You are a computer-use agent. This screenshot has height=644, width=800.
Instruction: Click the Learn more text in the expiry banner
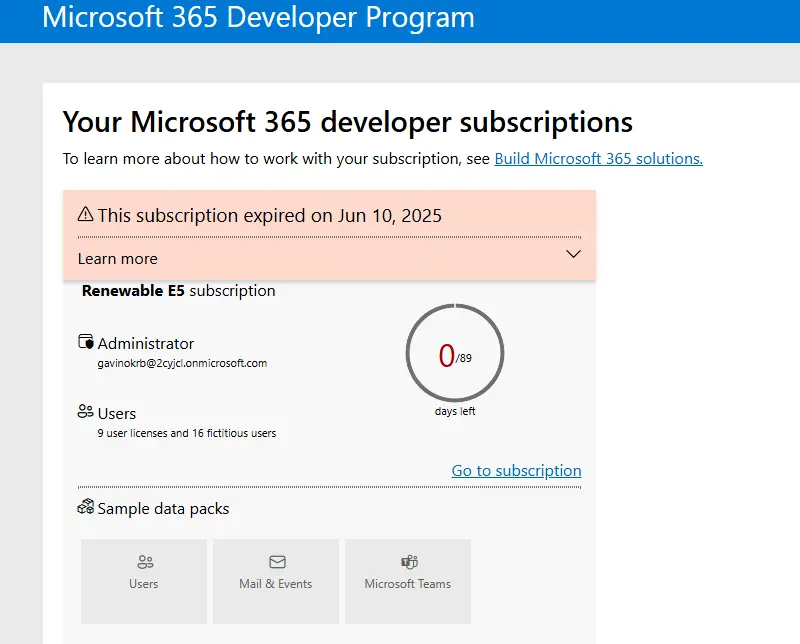point(117,259)
